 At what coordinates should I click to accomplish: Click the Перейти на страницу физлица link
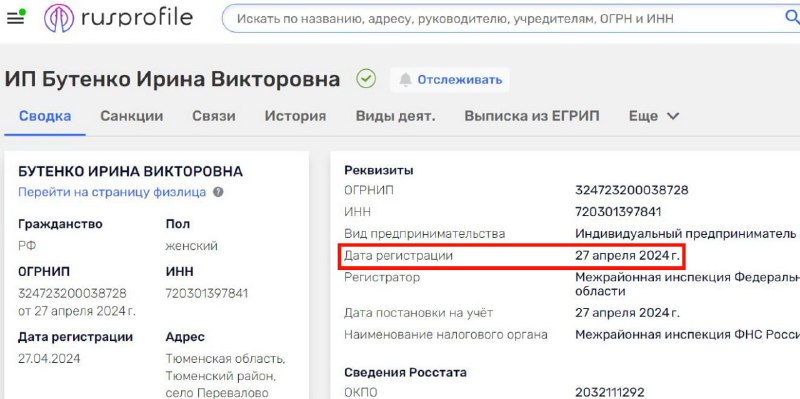[x=112, y=192]
